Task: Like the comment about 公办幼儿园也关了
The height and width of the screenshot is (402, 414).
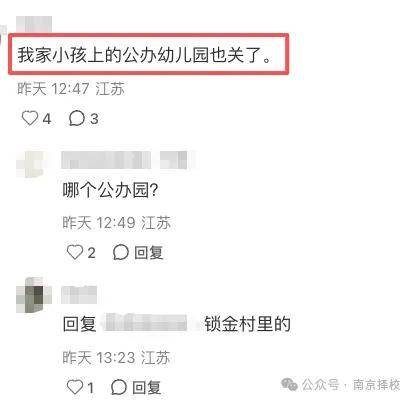Action: pos(30,118)
